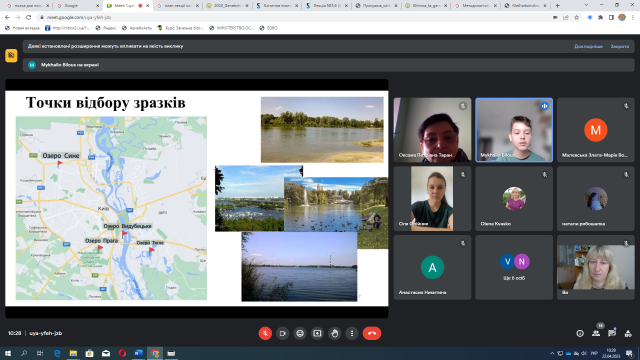This screenshot has height=360, width=640.
Task: Click the yellow extension warning icon
Action: (11, 55)
